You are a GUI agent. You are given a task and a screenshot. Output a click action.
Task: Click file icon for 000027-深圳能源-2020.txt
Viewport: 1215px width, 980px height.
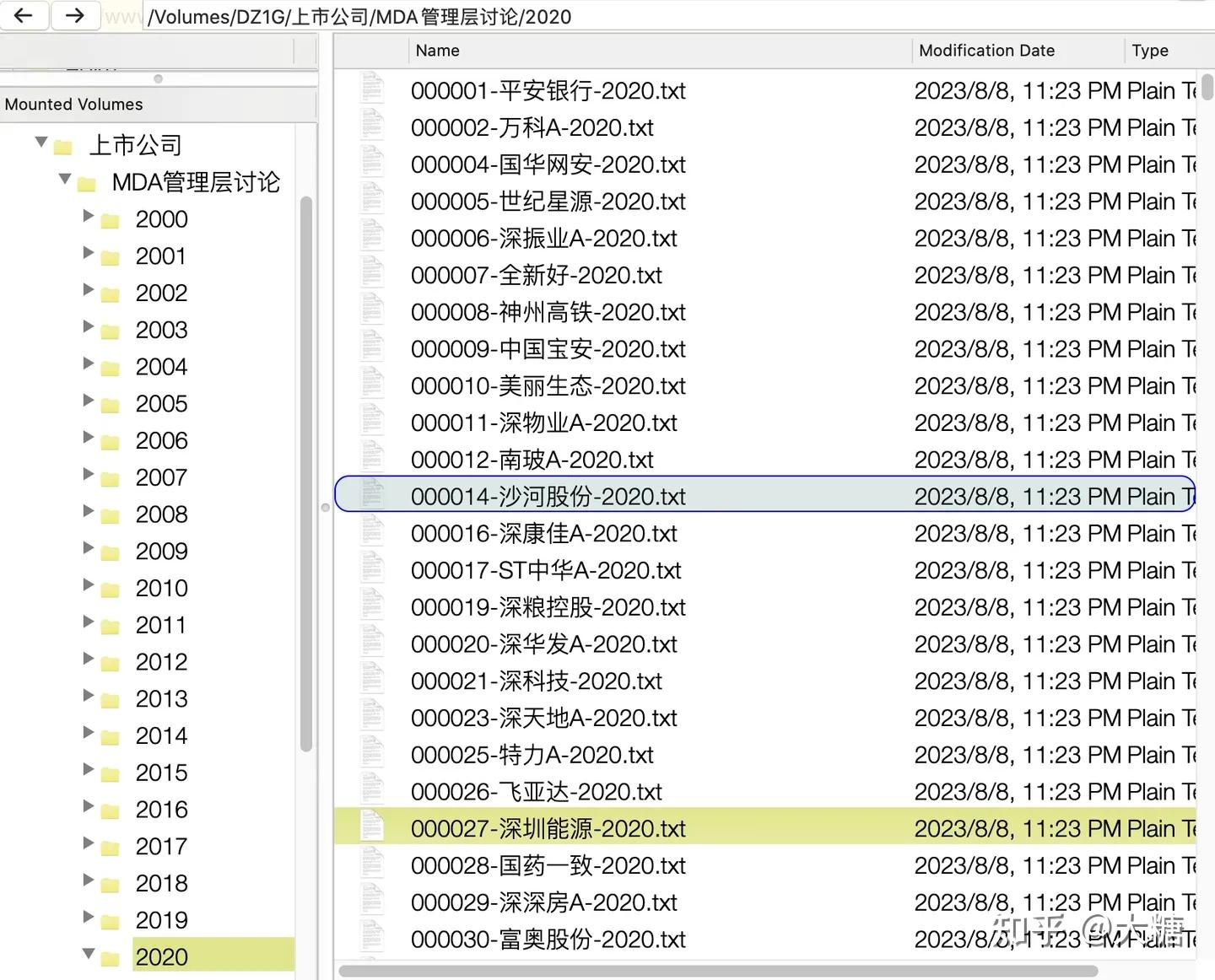tap(372, 827)
